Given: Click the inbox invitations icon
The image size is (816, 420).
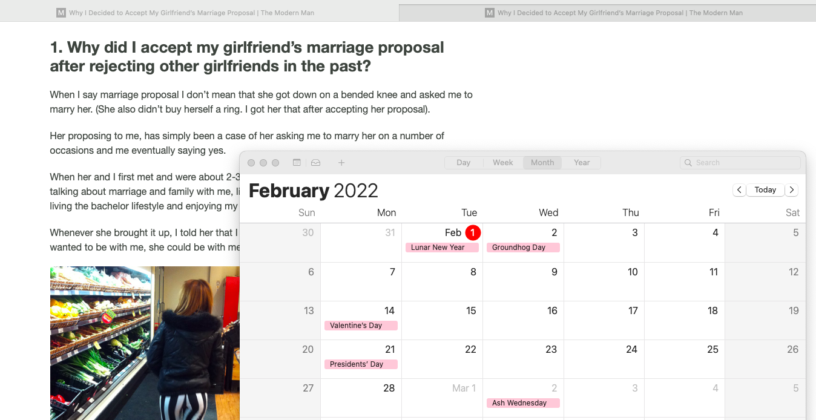Looking at the screenshot, I should pos(315,162).
